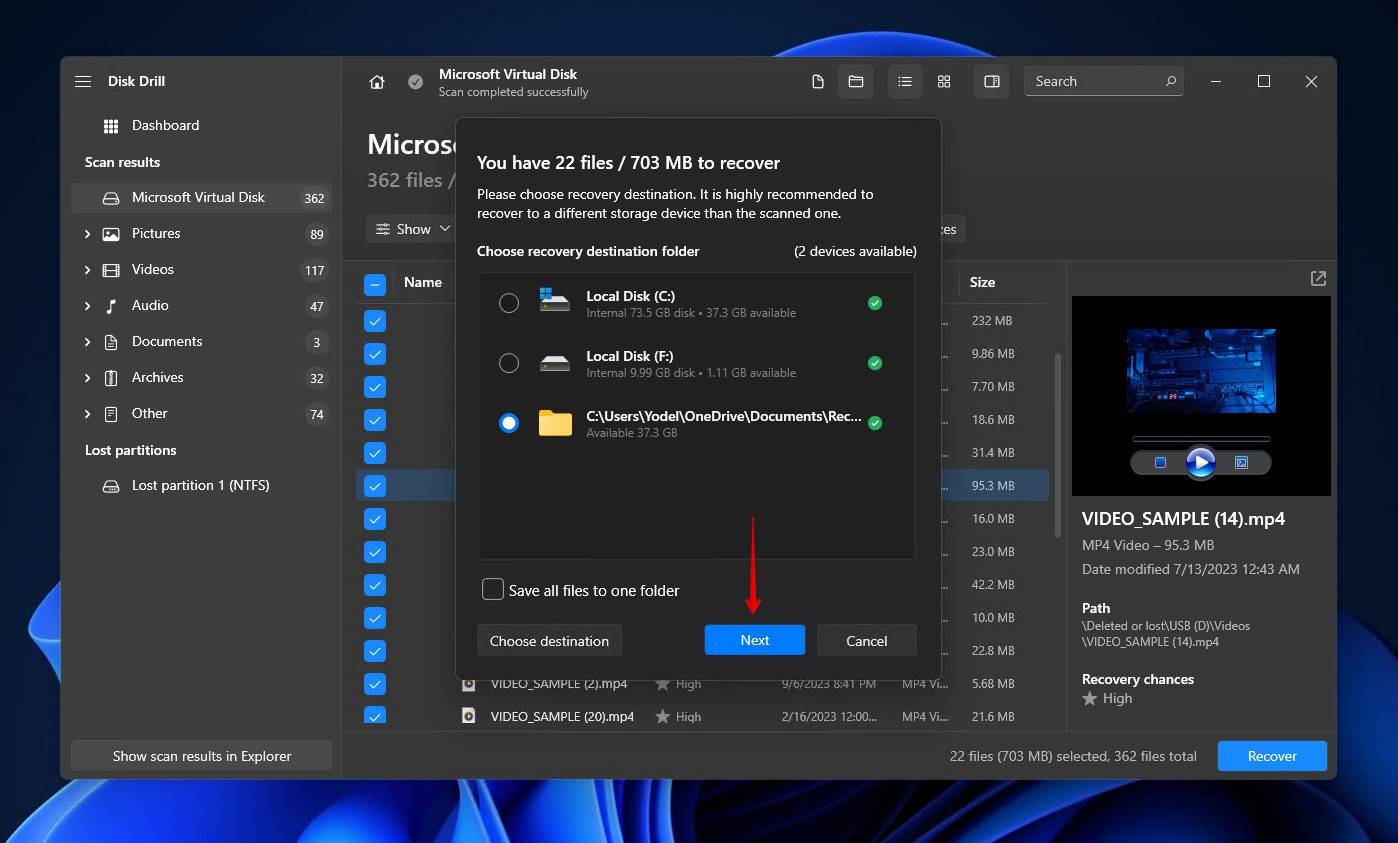This screenshot has width=1398, height=843.
Task: Click the Choose destination button
Action: pyautogui.click(x=549, y=641)
